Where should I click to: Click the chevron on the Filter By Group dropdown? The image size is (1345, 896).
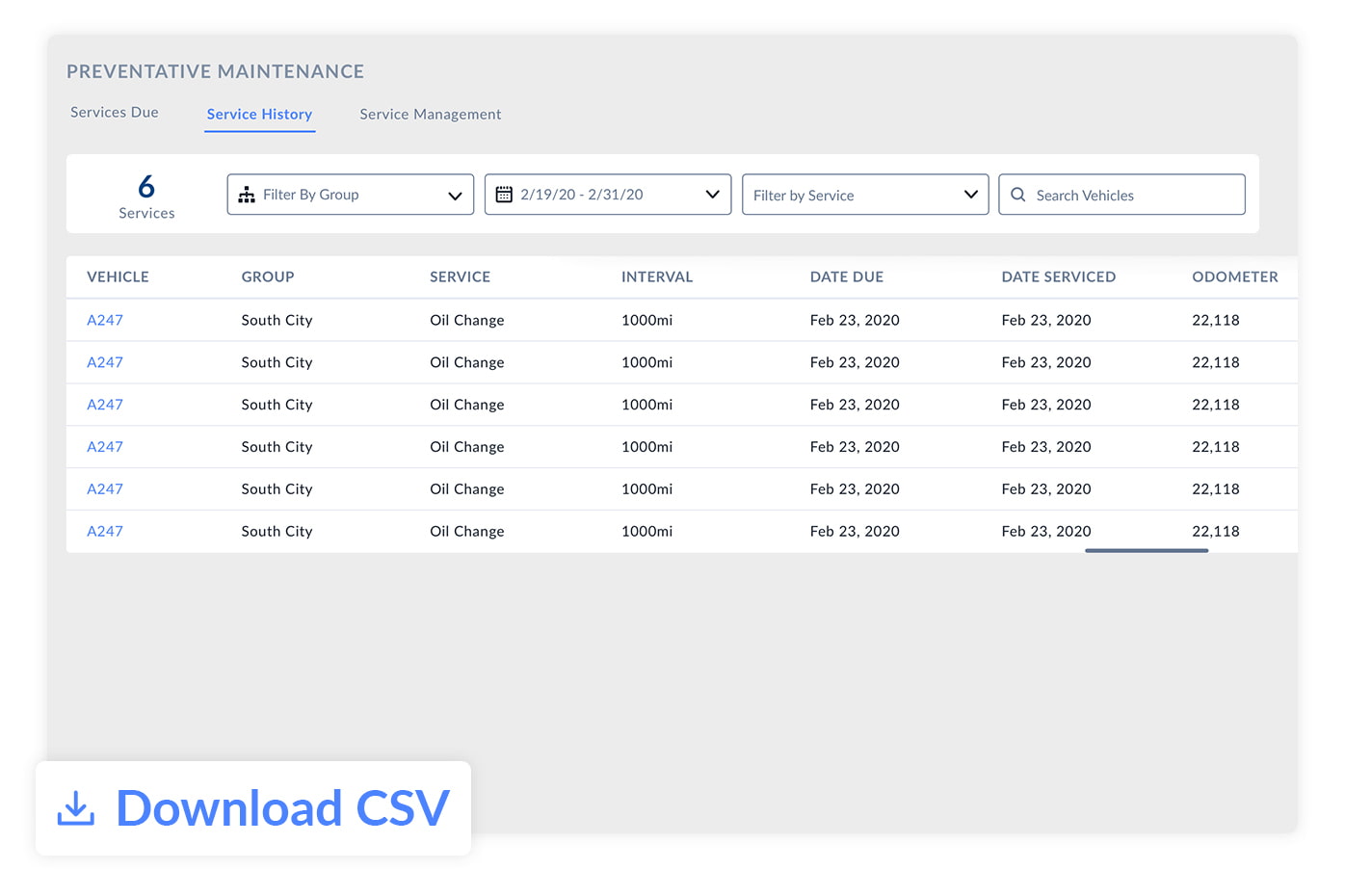[456, 195]
